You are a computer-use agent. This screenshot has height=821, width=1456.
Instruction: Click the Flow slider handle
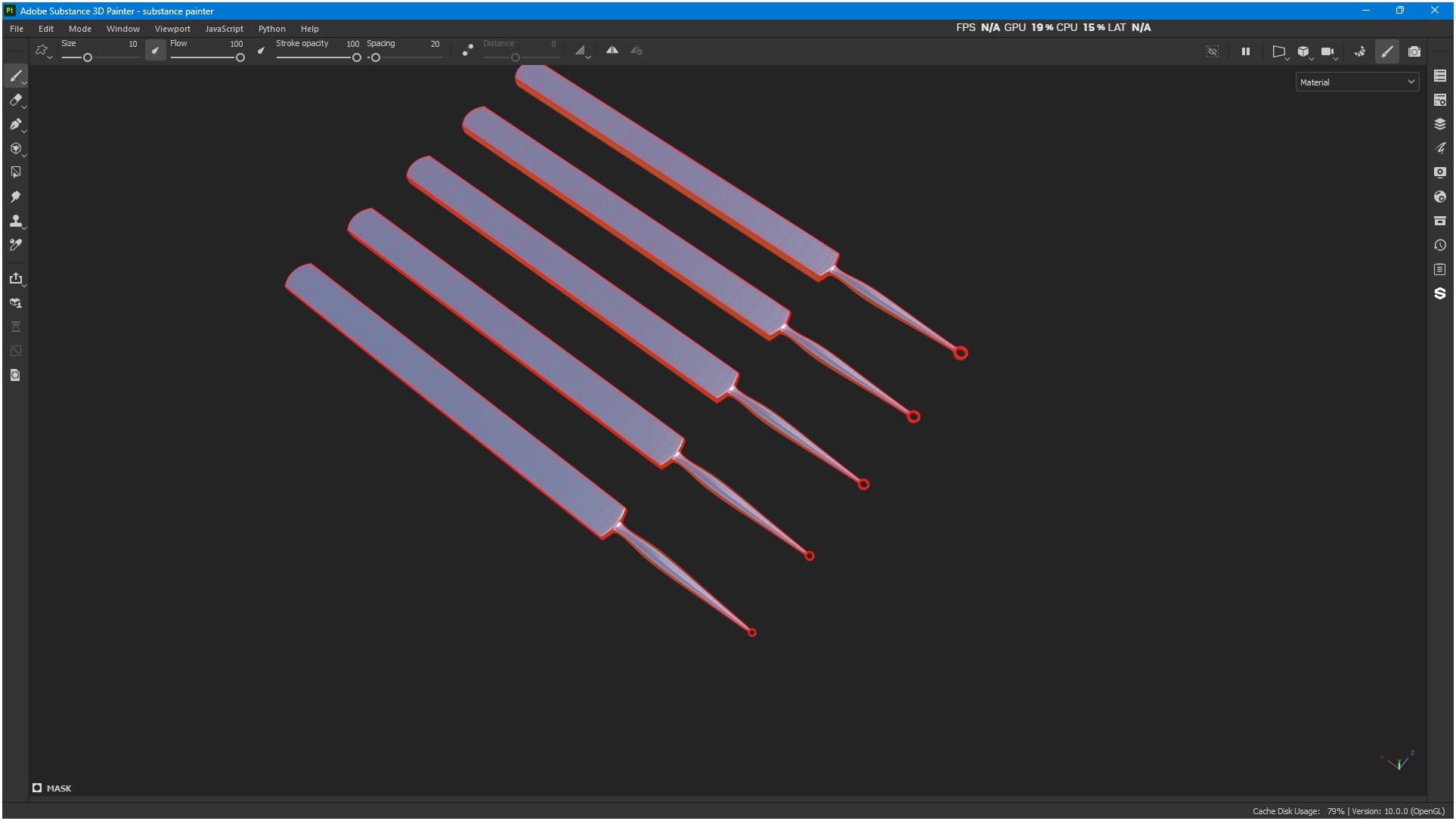point(240,58)
